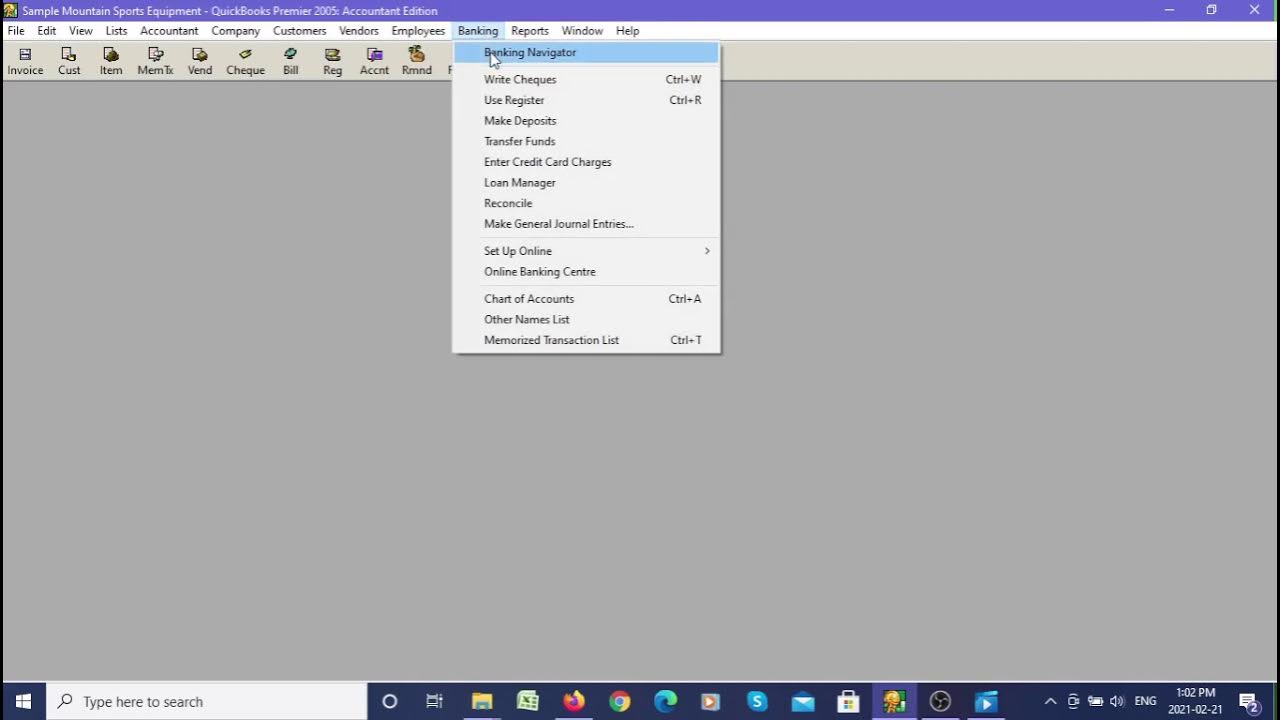Viewport: 1280px width, 720px height.
Task: Open the Employees menu
Action: pos(418,31)
